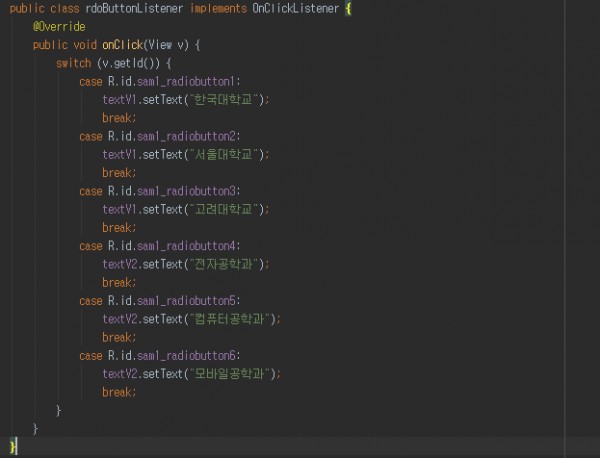Click textV1 on the 서울대학교 line
Viewport: 600px width, 458px height.
pyautogui.click(x=119, y=155)
